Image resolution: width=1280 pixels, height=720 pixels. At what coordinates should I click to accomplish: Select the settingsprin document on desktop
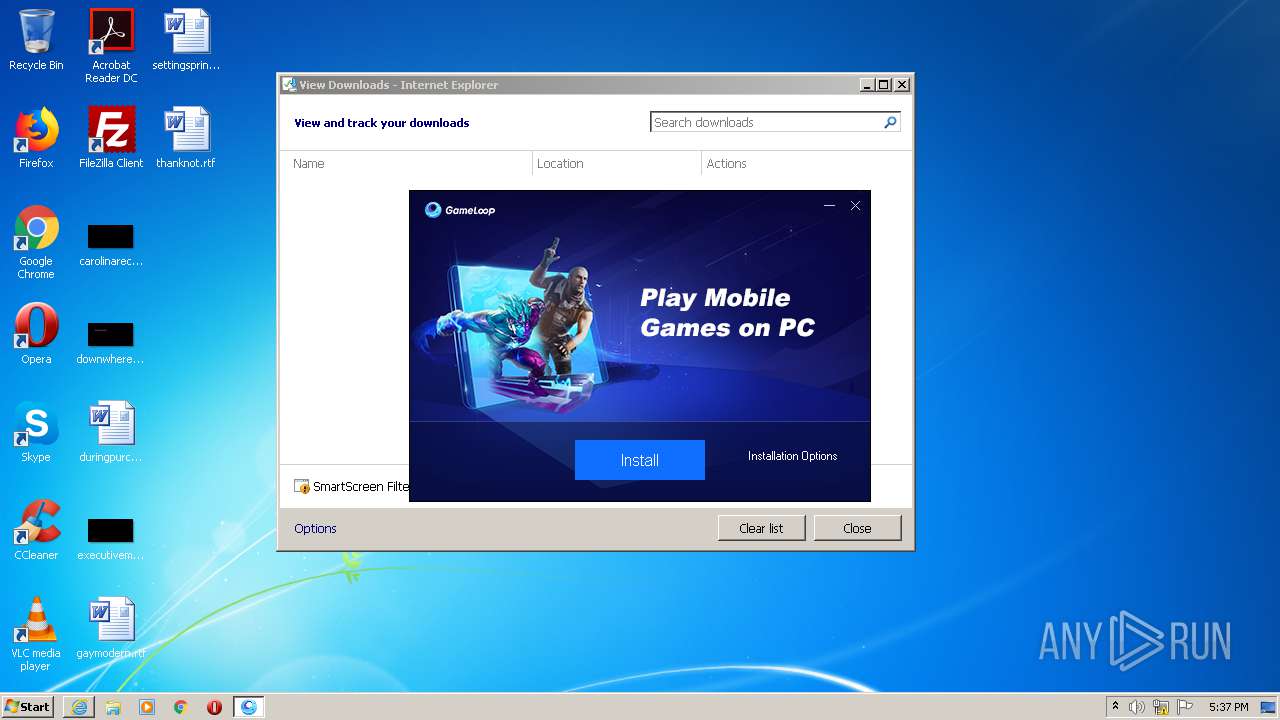186,40
